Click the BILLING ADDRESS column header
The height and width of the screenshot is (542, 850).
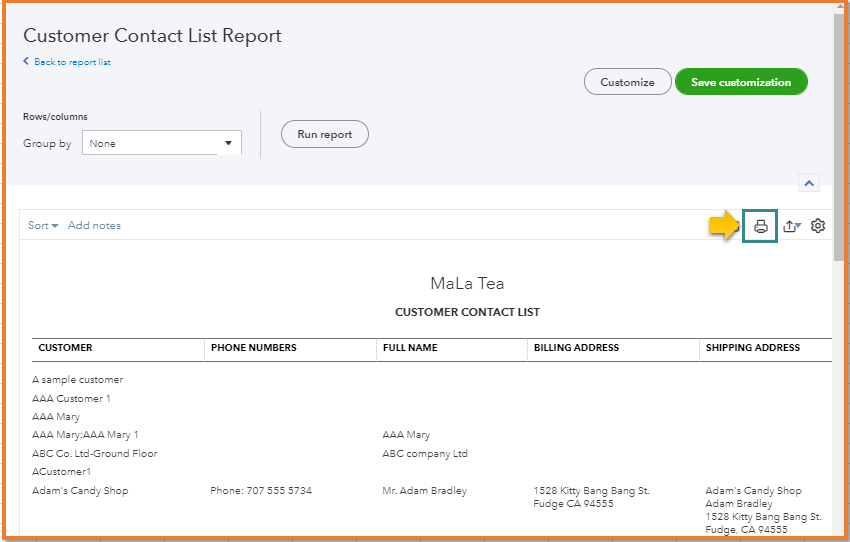pyautogui.click(x=576, y=348)
